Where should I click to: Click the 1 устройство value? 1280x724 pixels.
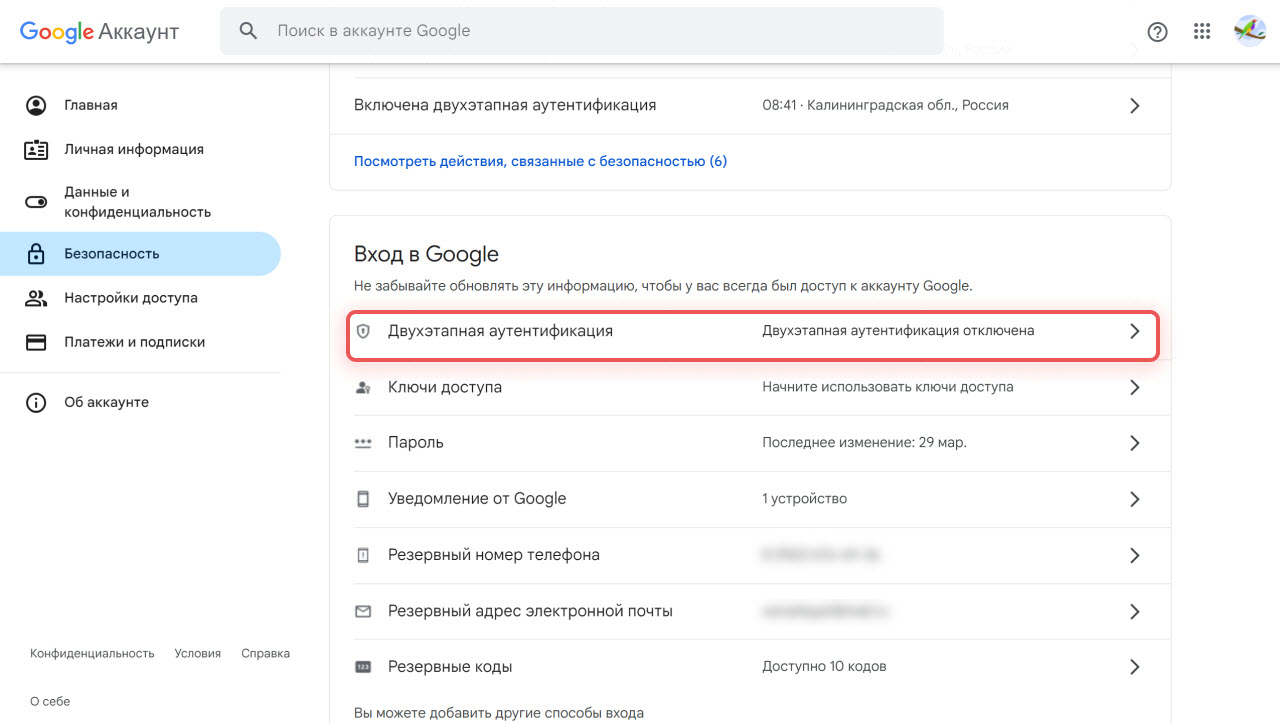pyautogui.click(x=805, y=499)
